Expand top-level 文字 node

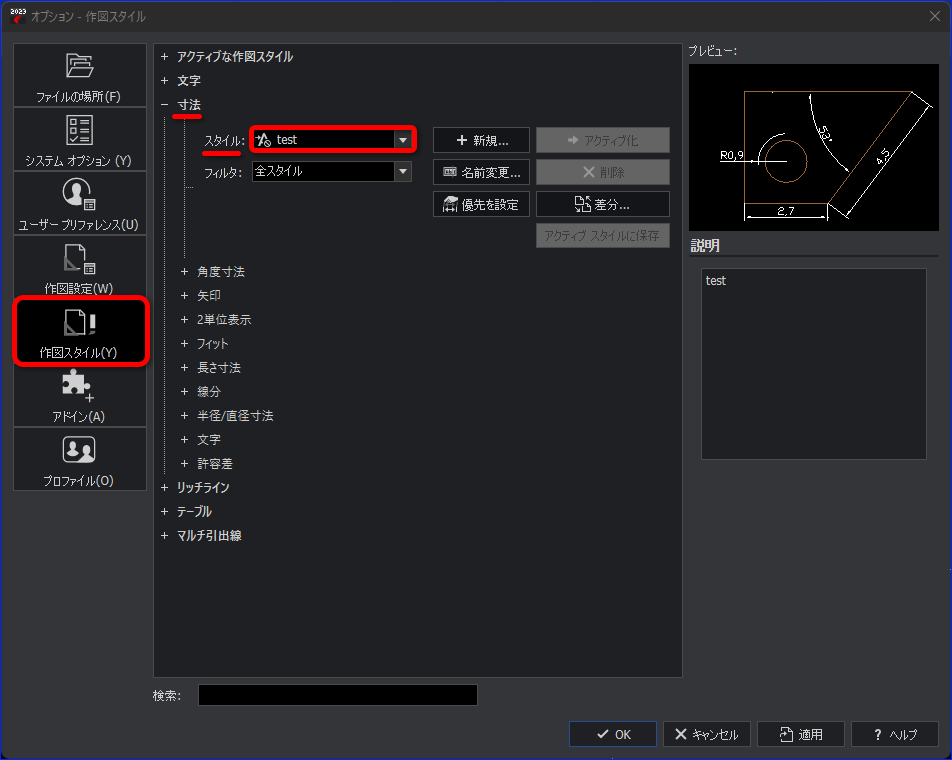point(165,81)
